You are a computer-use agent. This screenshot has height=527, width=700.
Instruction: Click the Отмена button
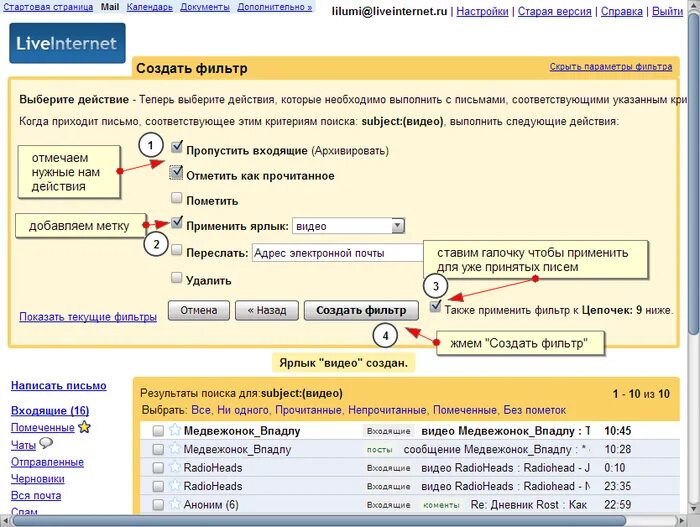(x=199, y=310)
